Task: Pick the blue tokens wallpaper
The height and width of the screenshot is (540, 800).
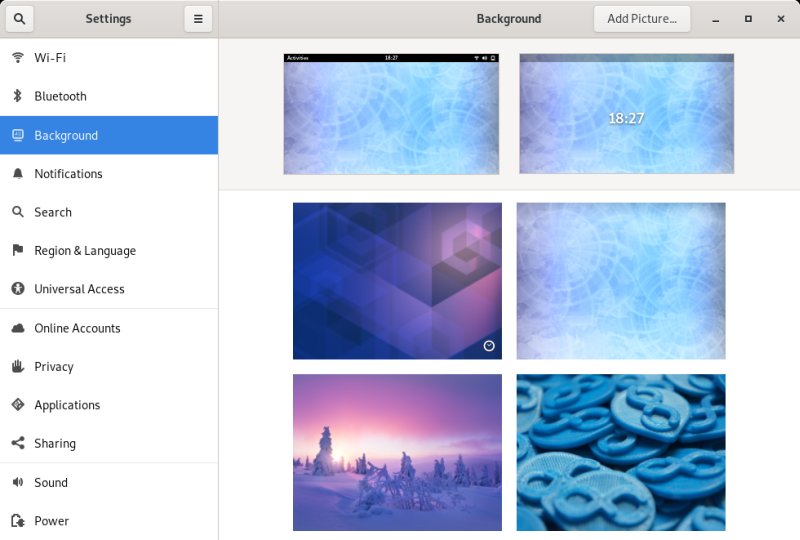Action: click(x=620, y=452)
